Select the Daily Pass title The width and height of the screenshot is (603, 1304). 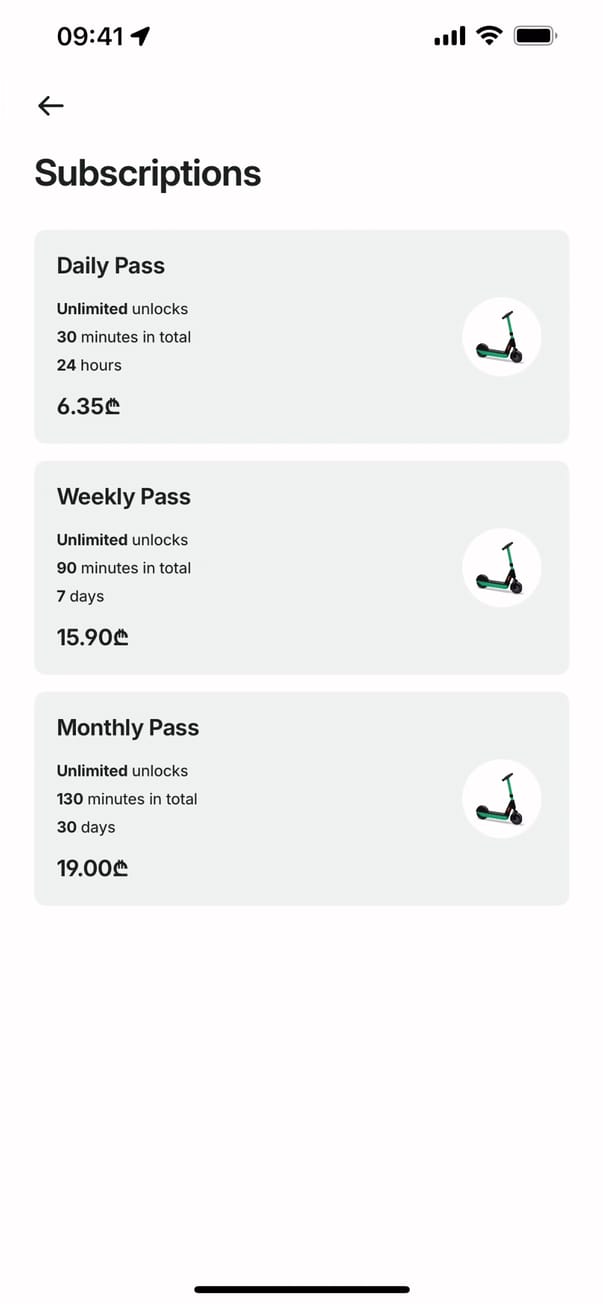[111, 266]
